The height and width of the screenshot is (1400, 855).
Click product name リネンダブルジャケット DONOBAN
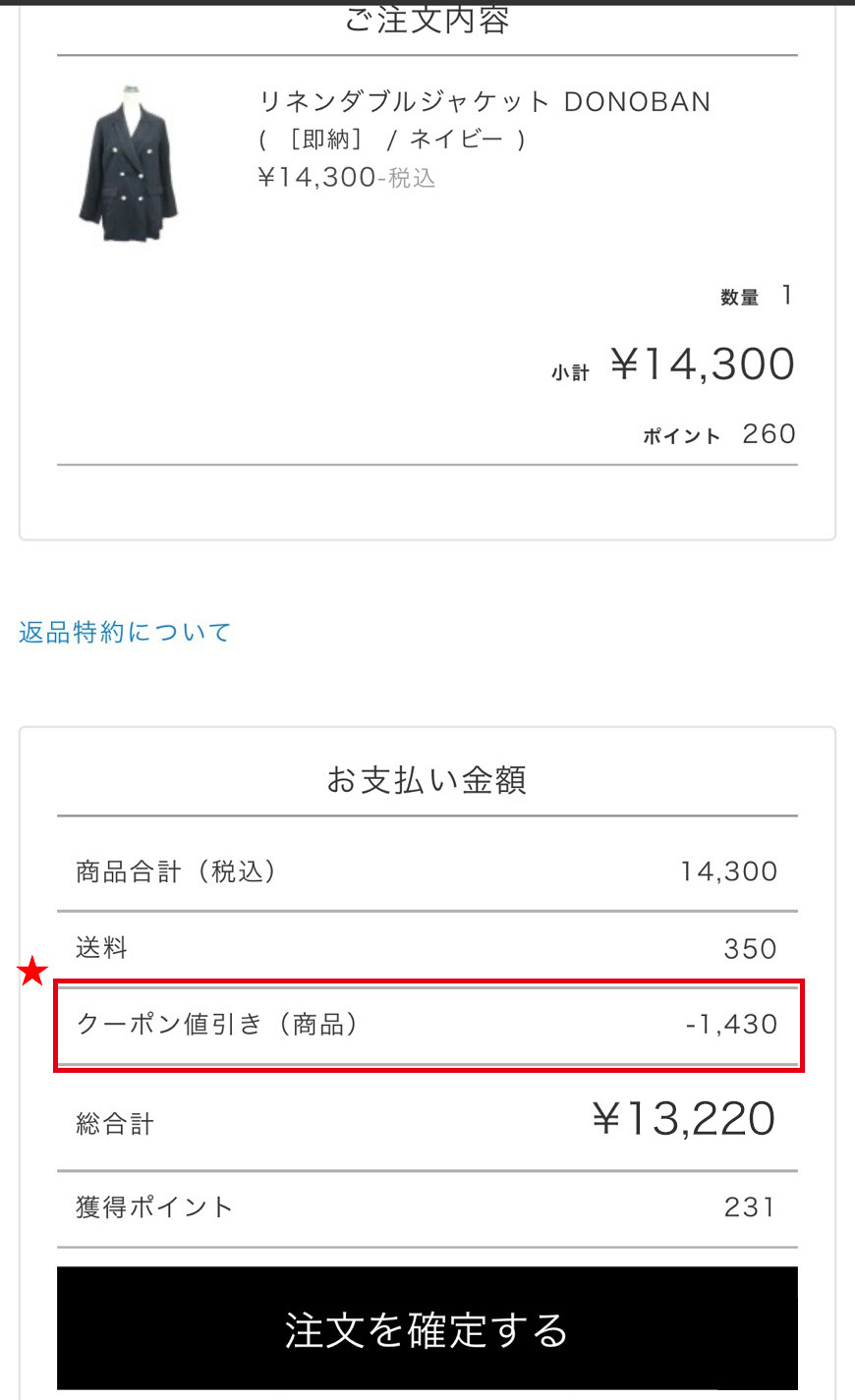484,102
